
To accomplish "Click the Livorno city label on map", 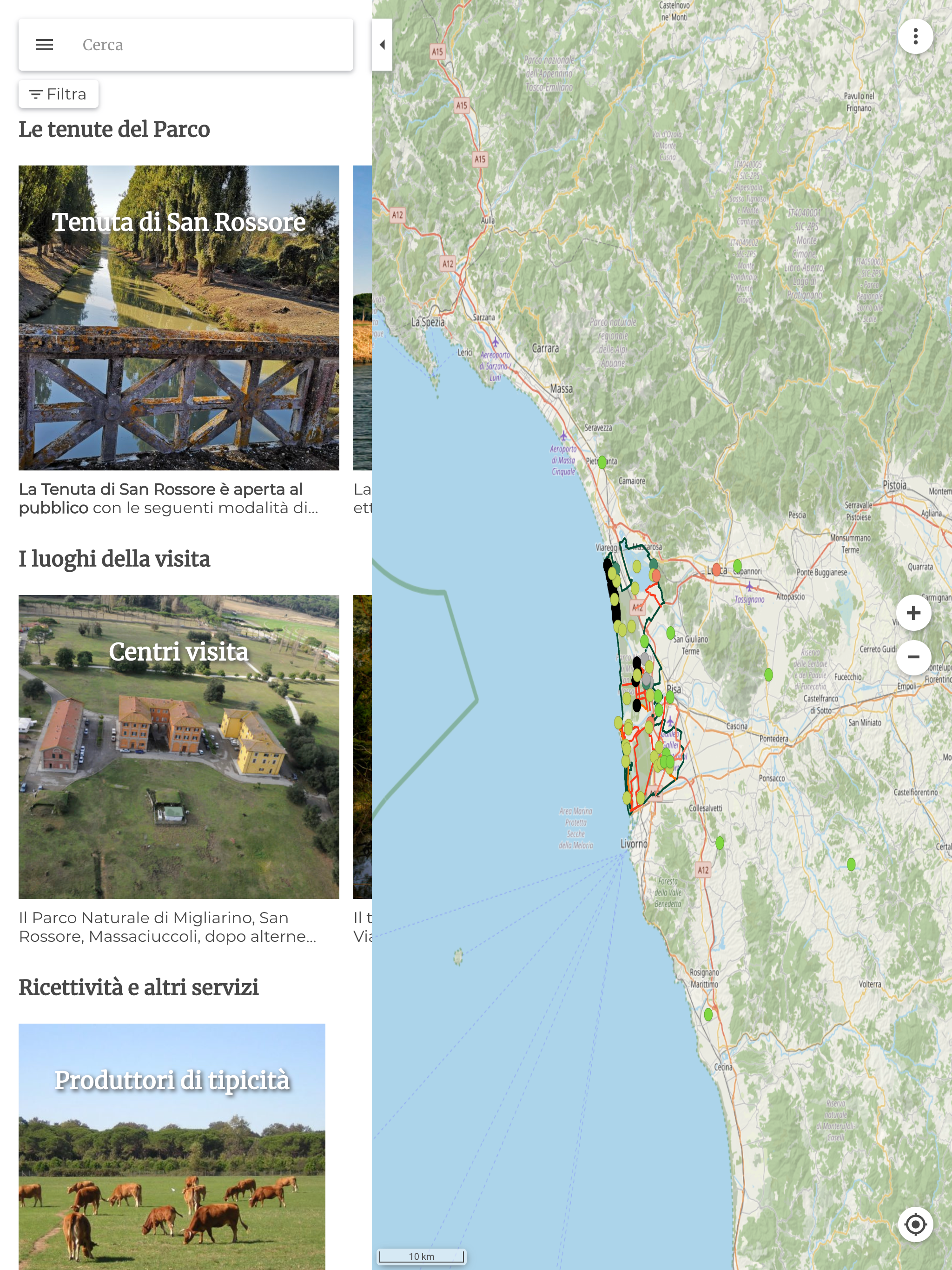I will [x=634, y=844].
